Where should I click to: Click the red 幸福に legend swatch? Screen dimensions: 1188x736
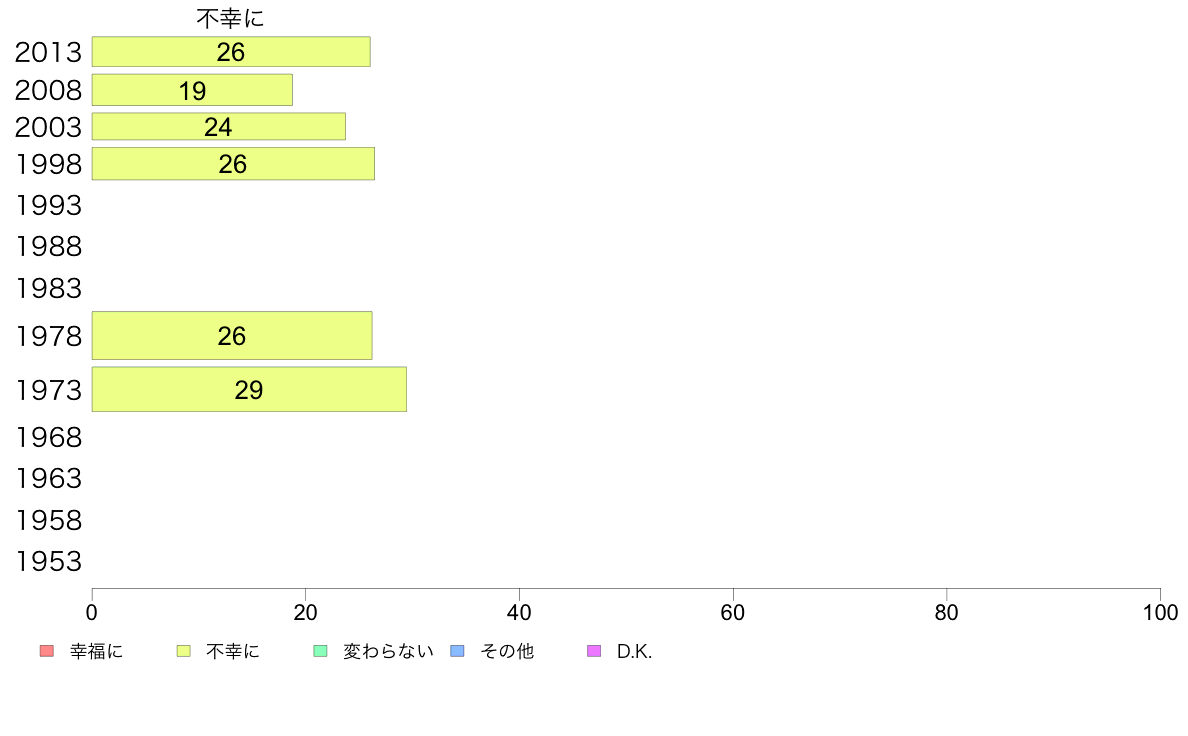coord(47,651)
